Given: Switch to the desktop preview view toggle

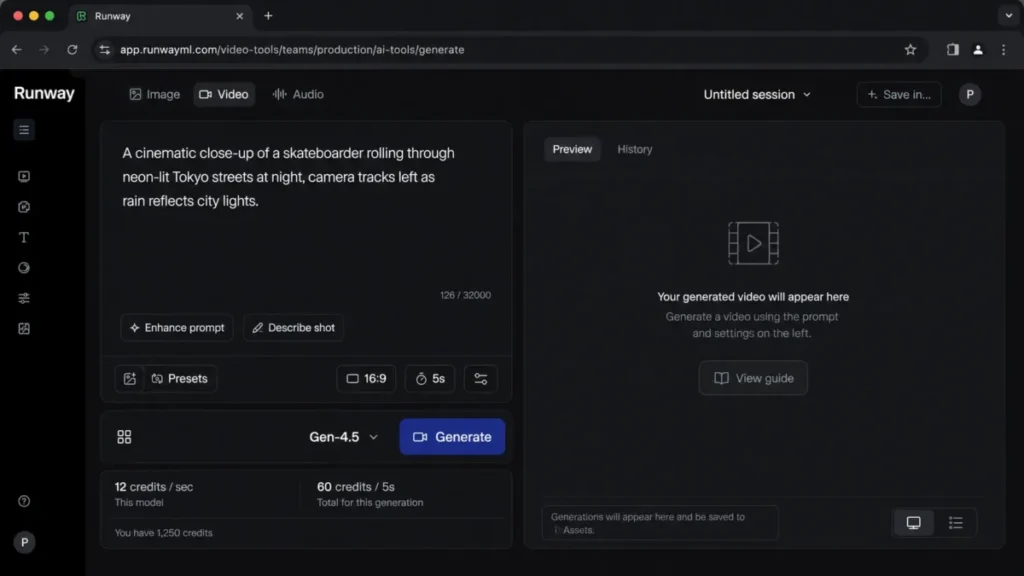Looking at the screenshot, I should [x=914, y=522].
